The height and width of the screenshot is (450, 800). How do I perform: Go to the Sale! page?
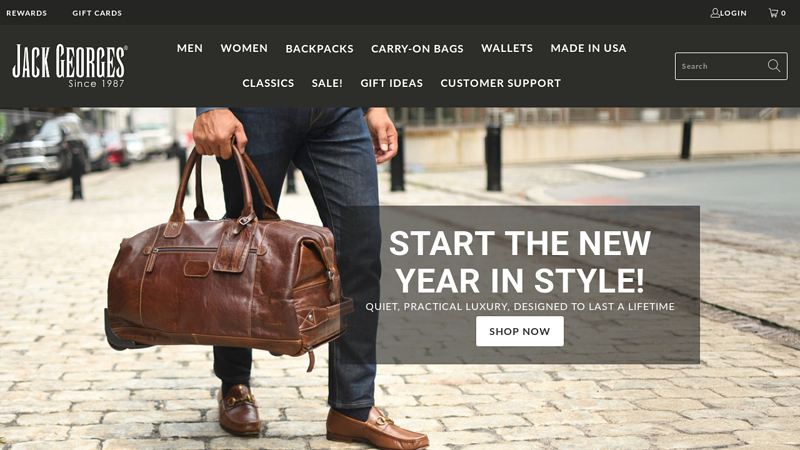point(327,83)
